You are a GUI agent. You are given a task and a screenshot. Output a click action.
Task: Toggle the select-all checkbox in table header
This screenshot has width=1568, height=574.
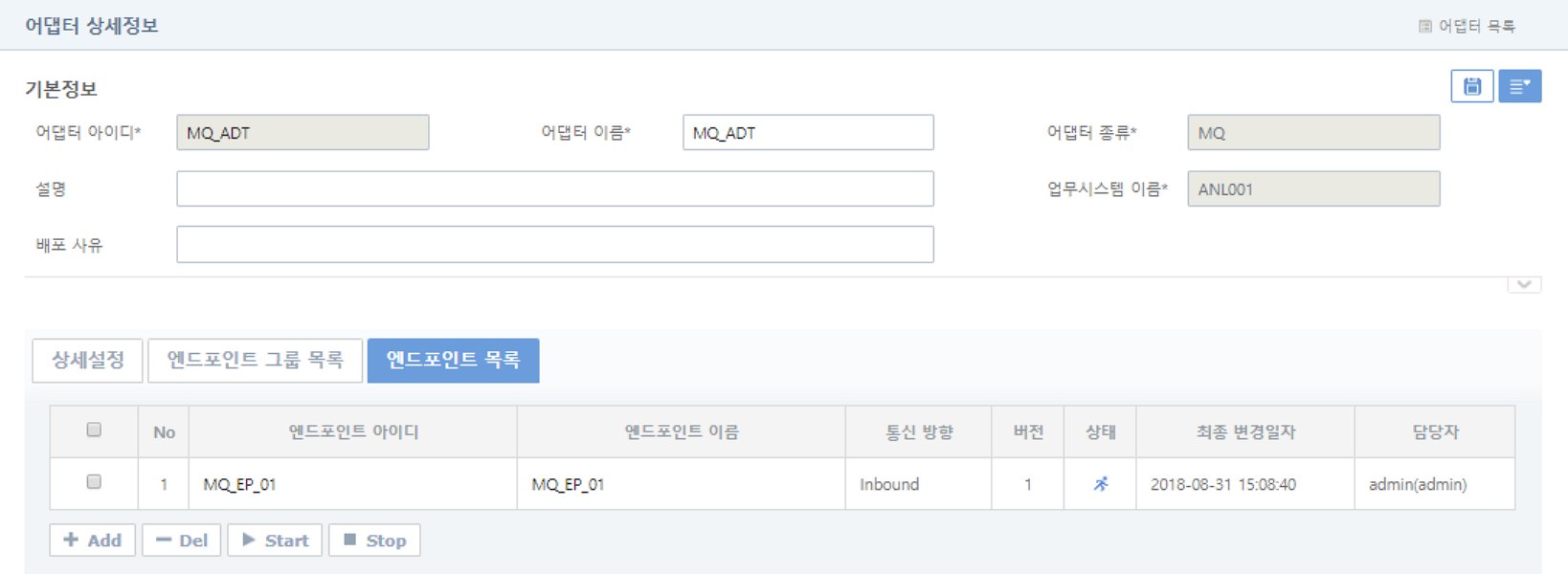tap(94, 430)
